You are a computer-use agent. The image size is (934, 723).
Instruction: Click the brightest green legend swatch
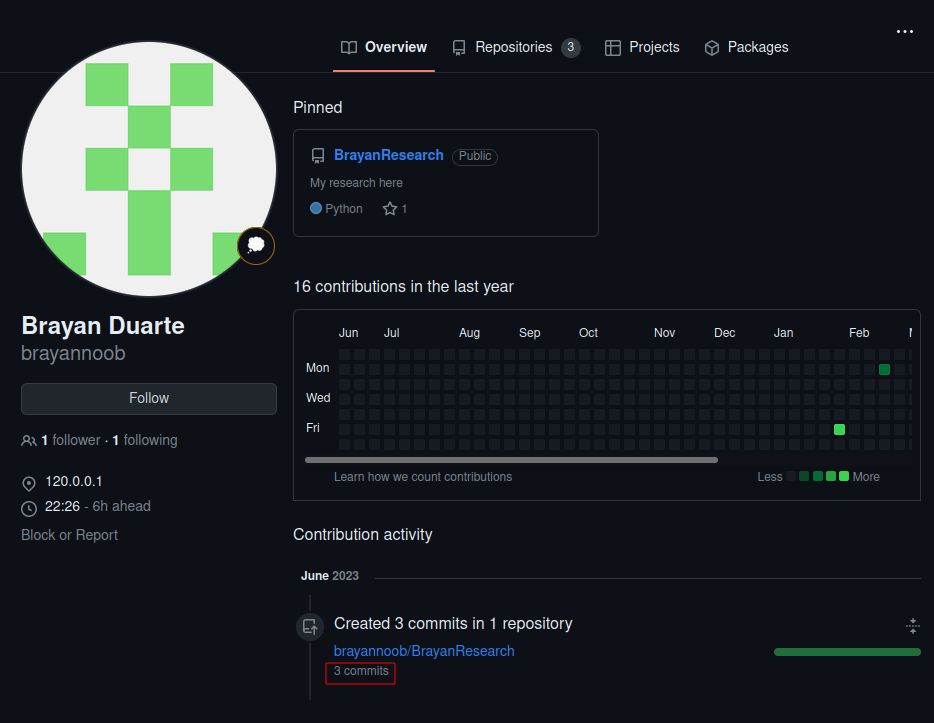[843, 476]
